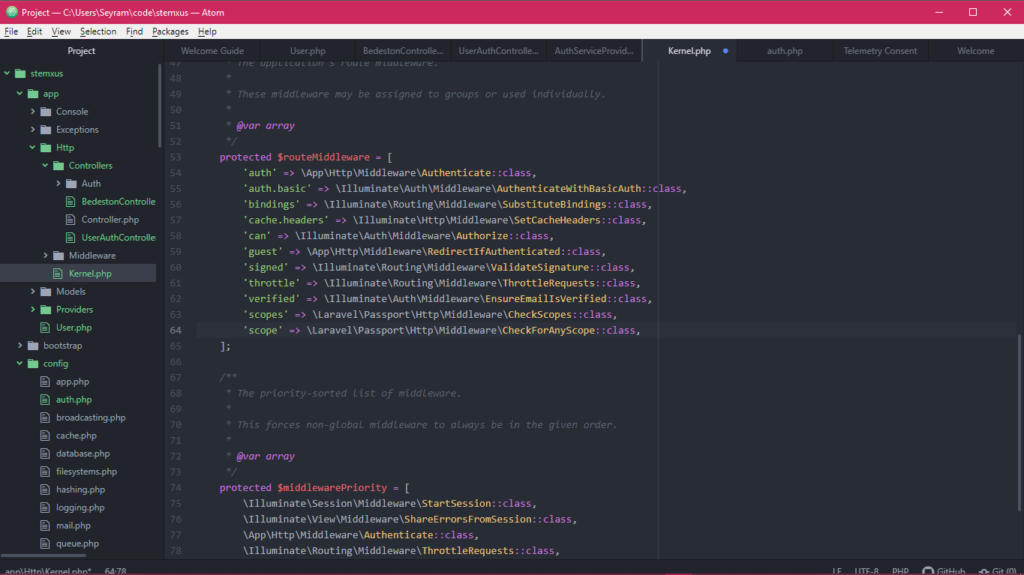Collapse the Controllers folder chevron
1024x575 pixels.
coord(45,166)
